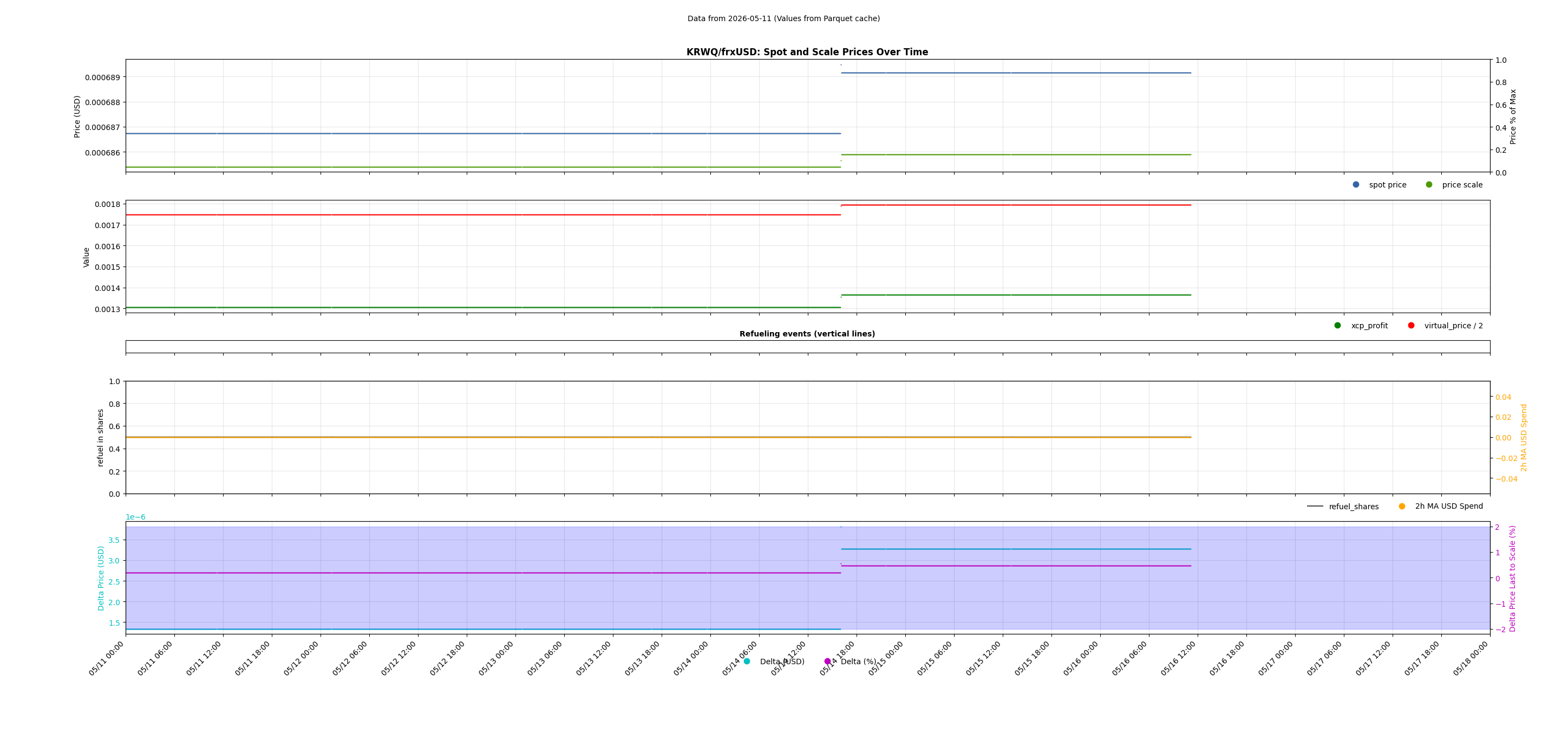The image size is (1568, 746).
Task: Click the '05/16 00:00' x-axis label
Action: [1081, 659]
